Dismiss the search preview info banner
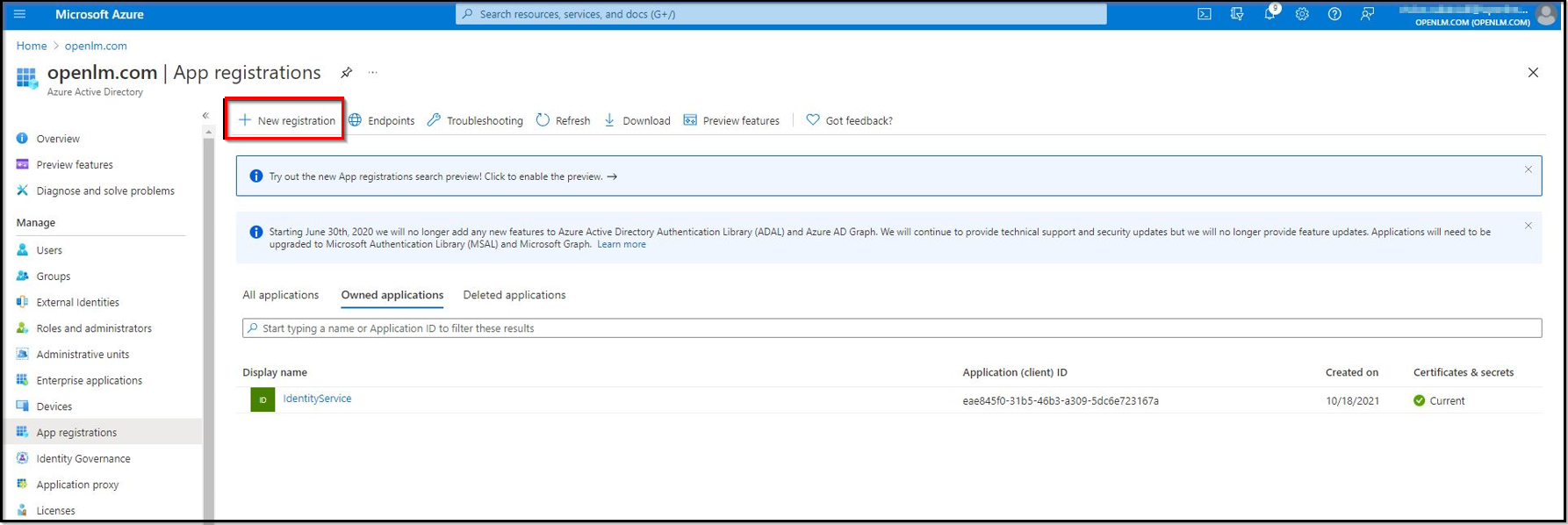This screenshot has width=1568, height=525. (x=1528, y=169)
